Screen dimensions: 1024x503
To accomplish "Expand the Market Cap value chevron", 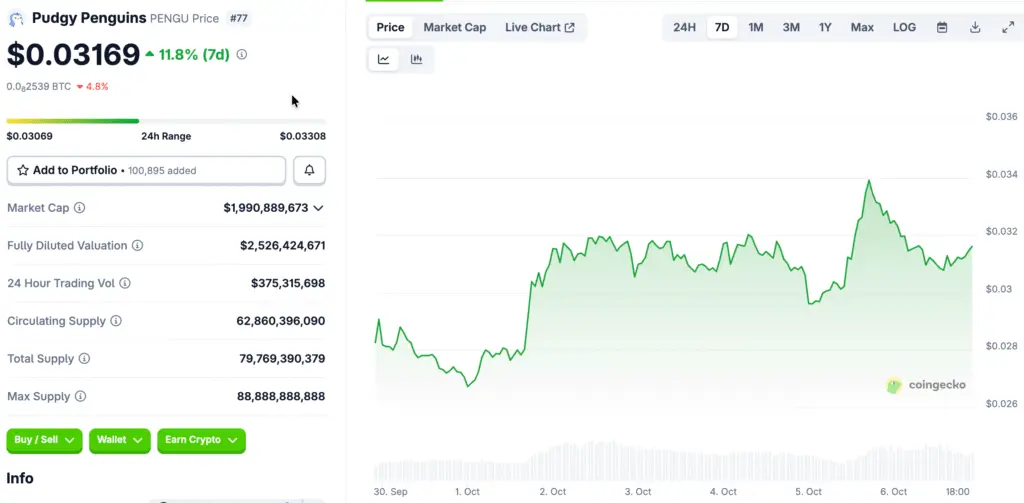I will pos(319,208).
